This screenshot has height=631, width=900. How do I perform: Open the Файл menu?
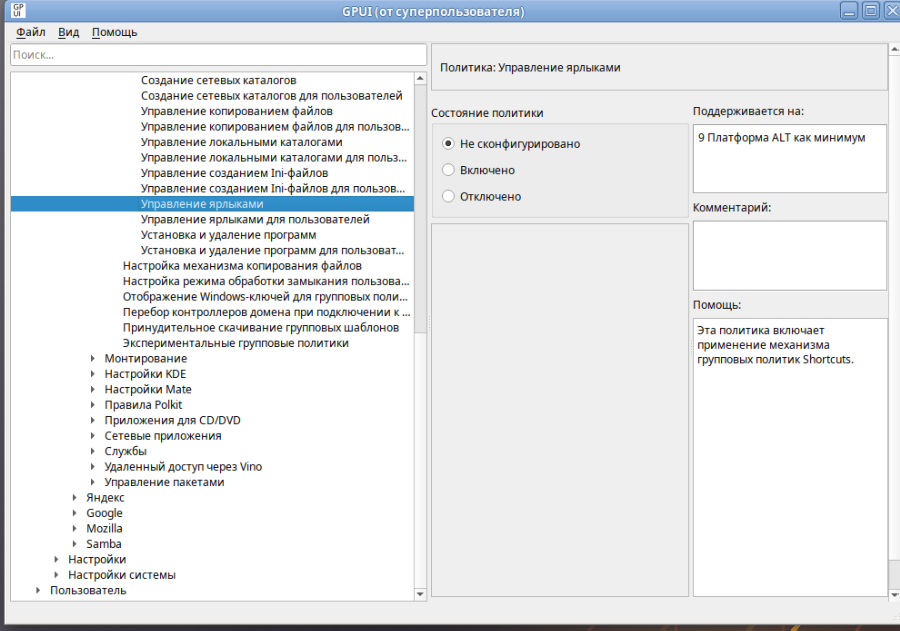point(30,32)
